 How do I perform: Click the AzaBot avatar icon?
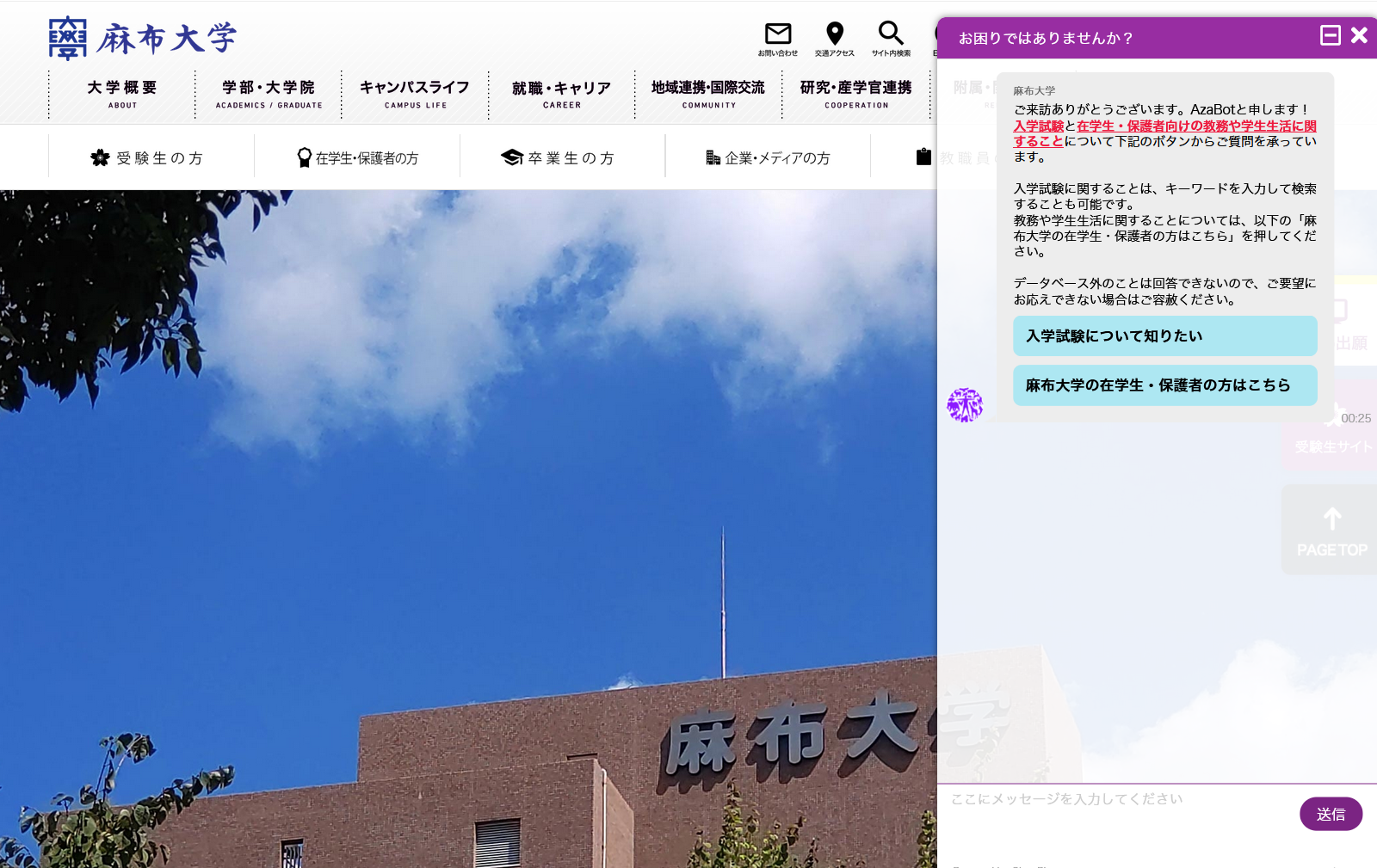pos(965,405)
